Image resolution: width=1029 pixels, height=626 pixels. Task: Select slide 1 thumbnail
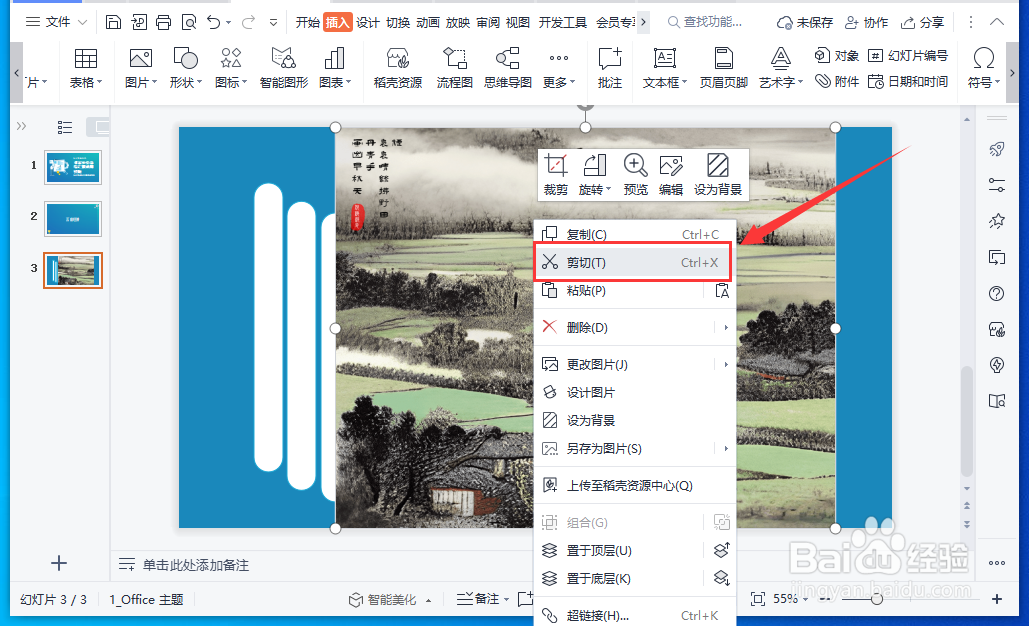(73, 167)
